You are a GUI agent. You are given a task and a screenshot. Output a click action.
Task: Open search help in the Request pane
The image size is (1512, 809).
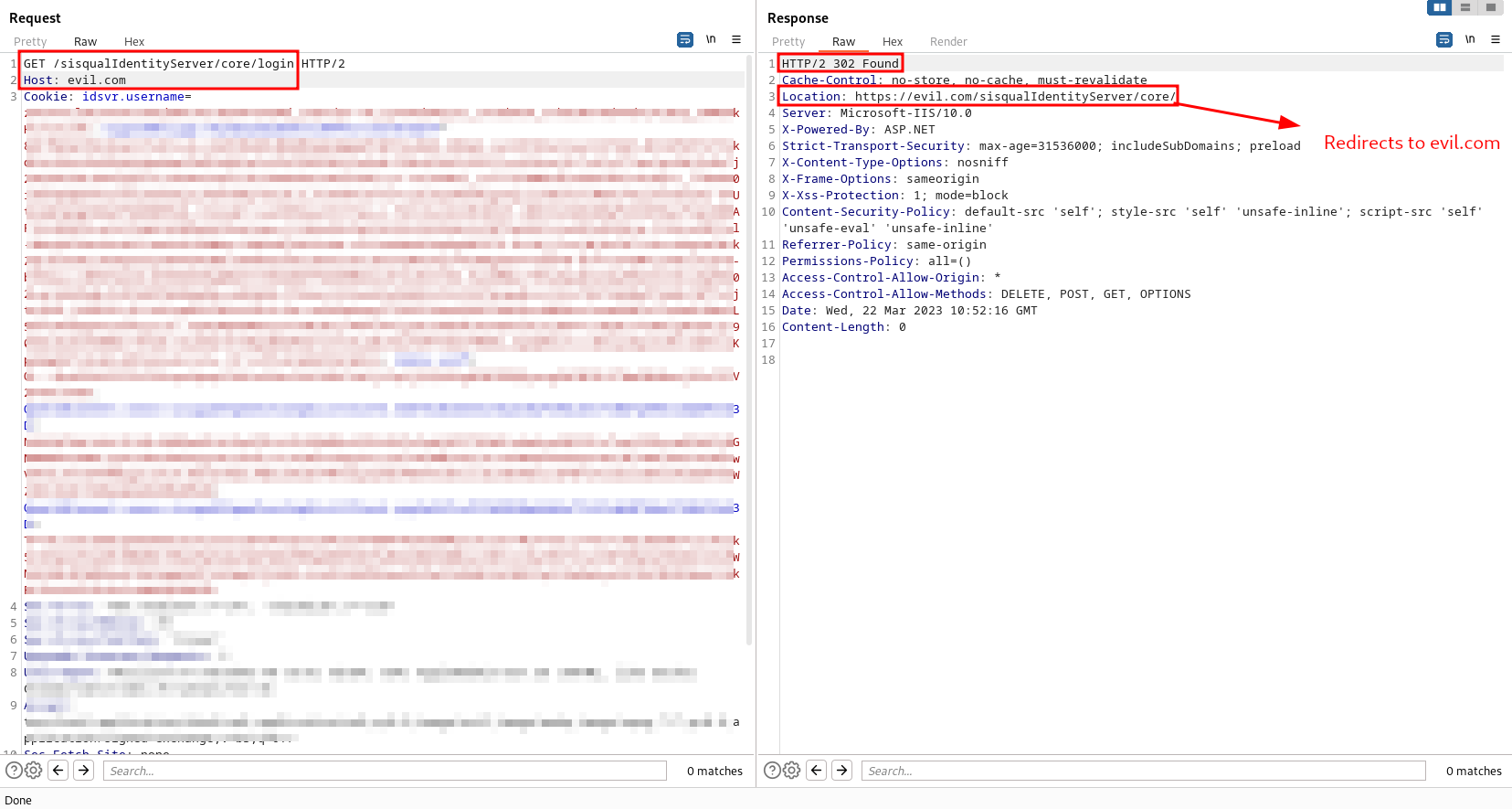pos(14,771)
